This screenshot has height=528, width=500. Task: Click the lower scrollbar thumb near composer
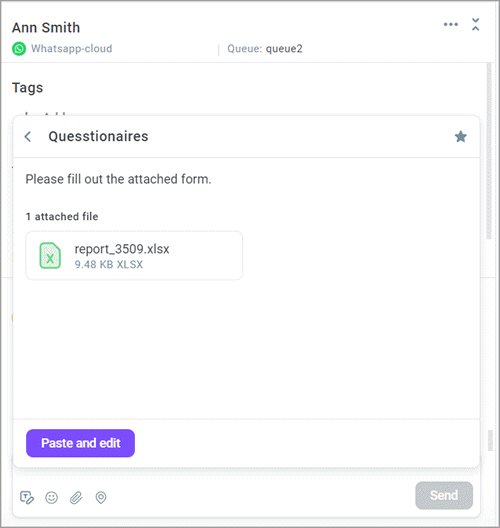pyautogui.click(x=490, y=440)
